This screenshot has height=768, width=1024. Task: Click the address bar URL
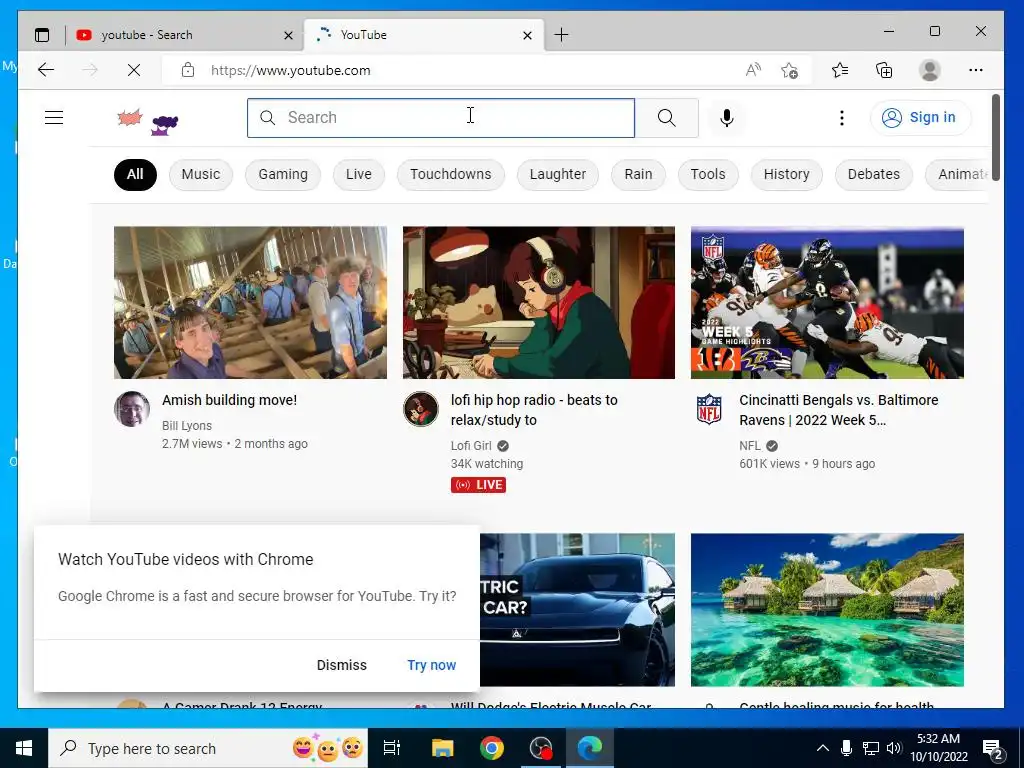(x=291, y=71)
